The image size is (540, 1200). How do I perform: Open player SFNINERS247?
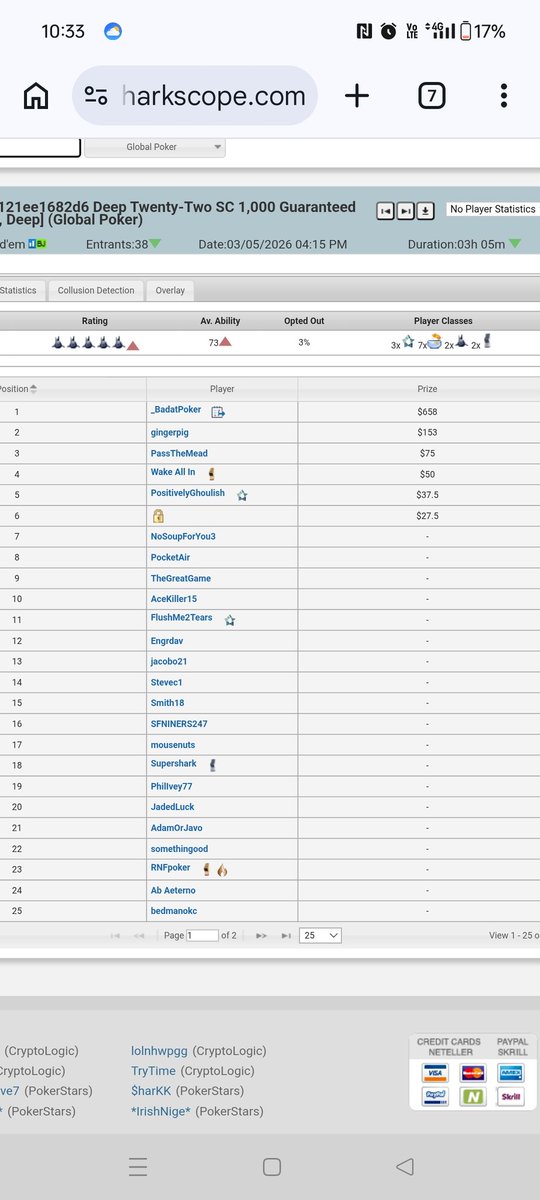179,724
